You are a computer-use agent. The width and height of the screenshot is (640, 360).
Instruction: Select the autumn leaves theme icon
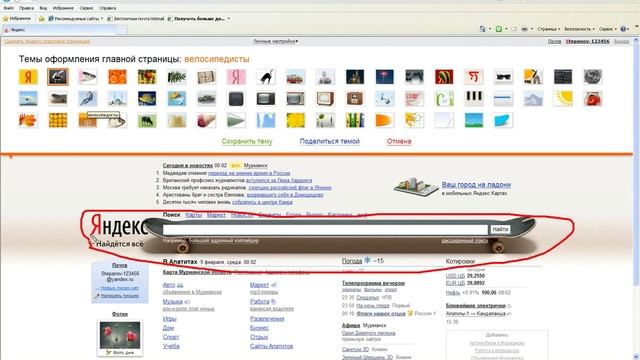[x=28, y=120]
